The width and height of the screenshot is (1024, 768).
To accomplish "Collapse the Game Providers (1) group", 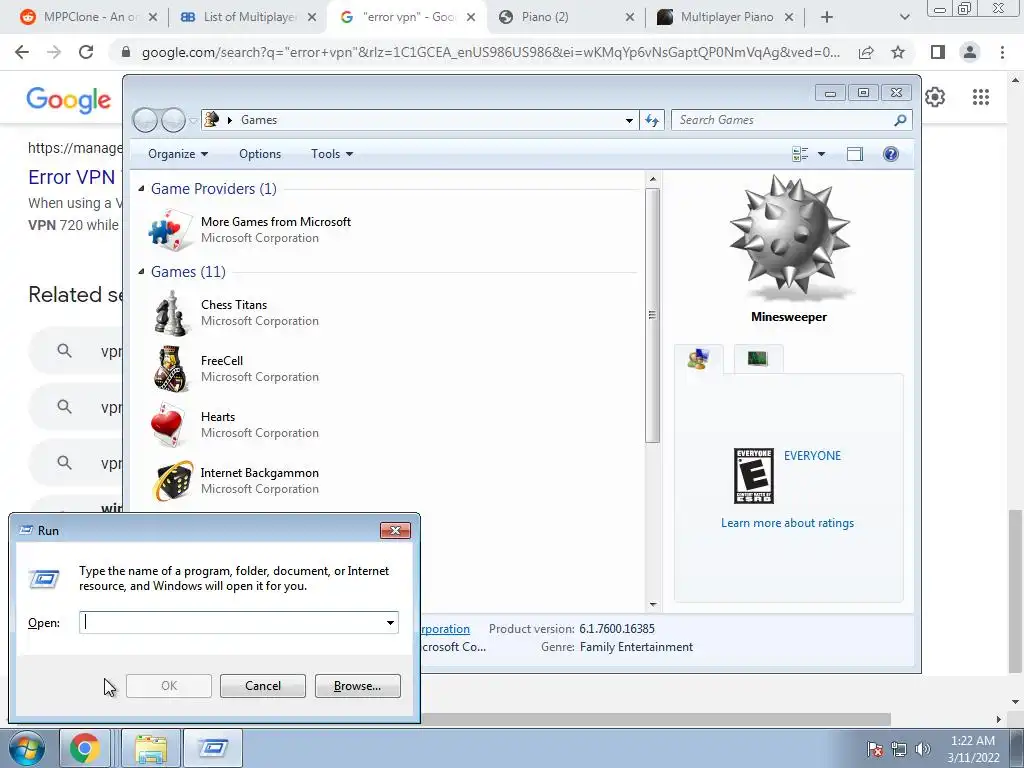I will click(x=141, y=189).
